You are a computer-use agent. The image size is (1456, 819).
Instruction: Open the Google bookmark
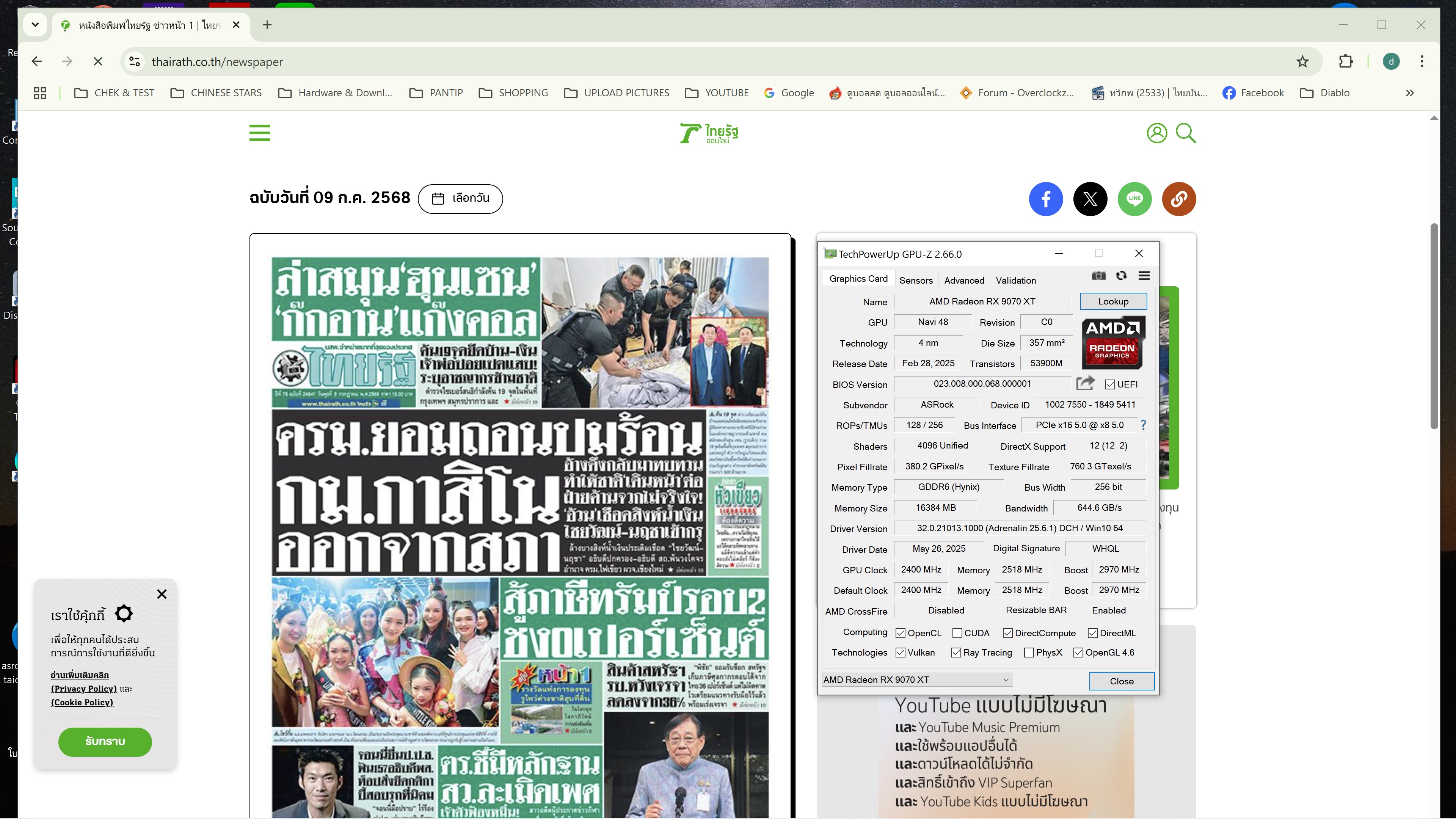(x=789, y=93)
